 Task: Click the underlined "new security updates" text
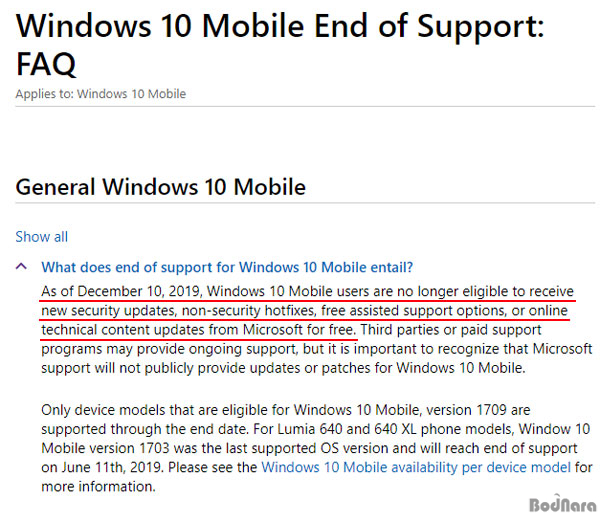109,311
